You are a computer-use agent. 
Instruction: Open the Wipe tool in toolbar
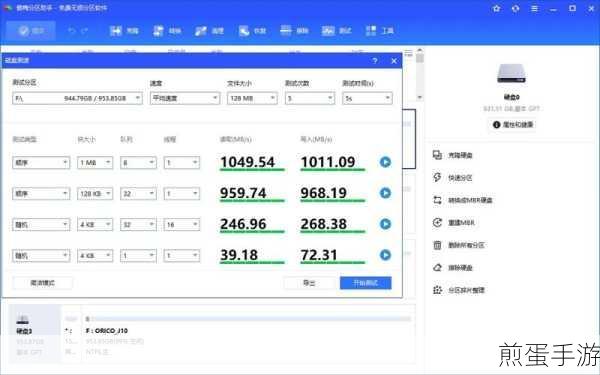tap(294, 31)
